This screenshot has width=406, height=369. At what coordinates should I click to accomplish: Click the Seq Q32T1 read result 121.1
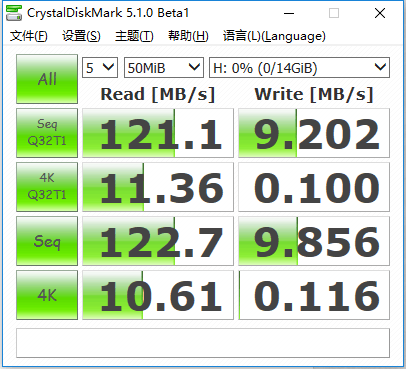(158, 133)
